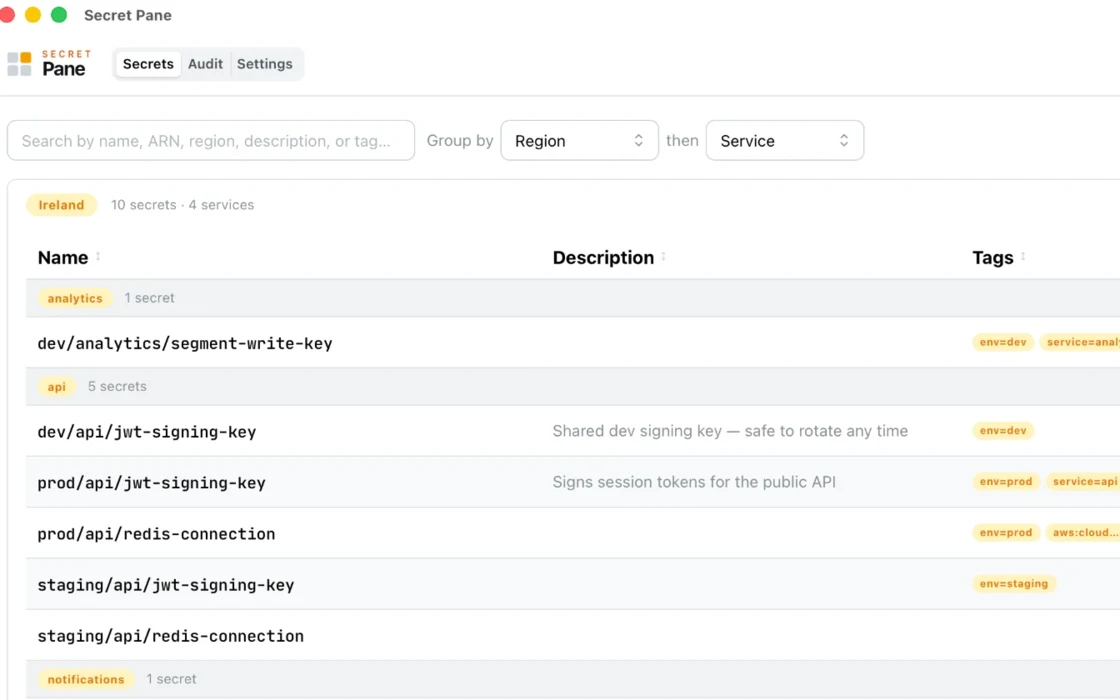This screenshot has height=700, width=1120.
Task: Select the analytics service group badge
Action: (75, 299)
